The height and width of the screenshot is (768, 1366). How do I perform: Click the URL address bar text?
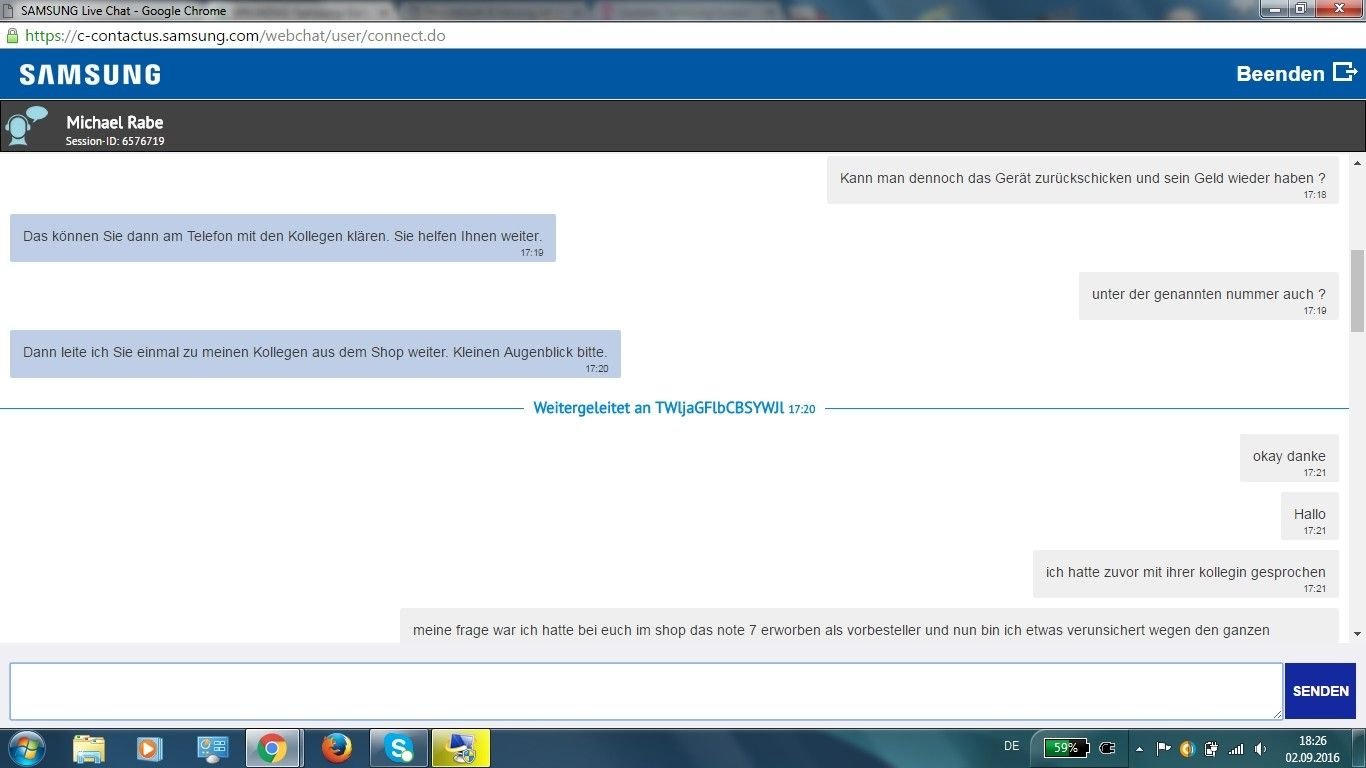click(x=235, y=35)
